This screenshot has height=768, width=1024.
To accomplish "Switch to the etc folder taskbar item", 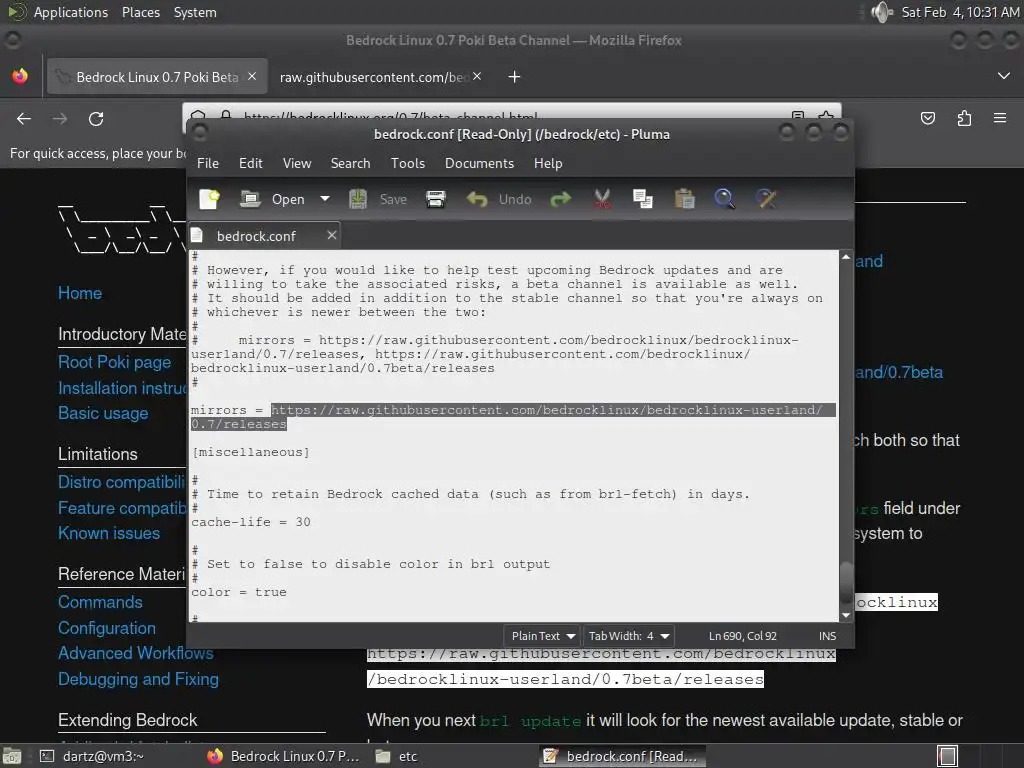I will [x=397, y=756].
